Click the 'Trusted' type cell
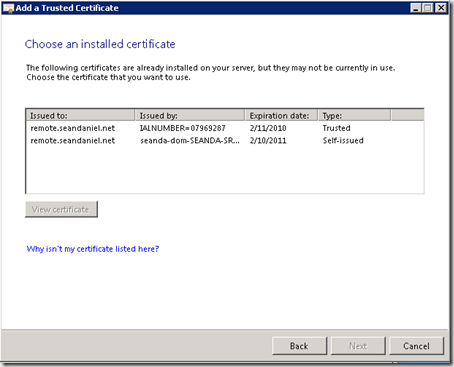This screenshot has height=367, width=454. 336,128
